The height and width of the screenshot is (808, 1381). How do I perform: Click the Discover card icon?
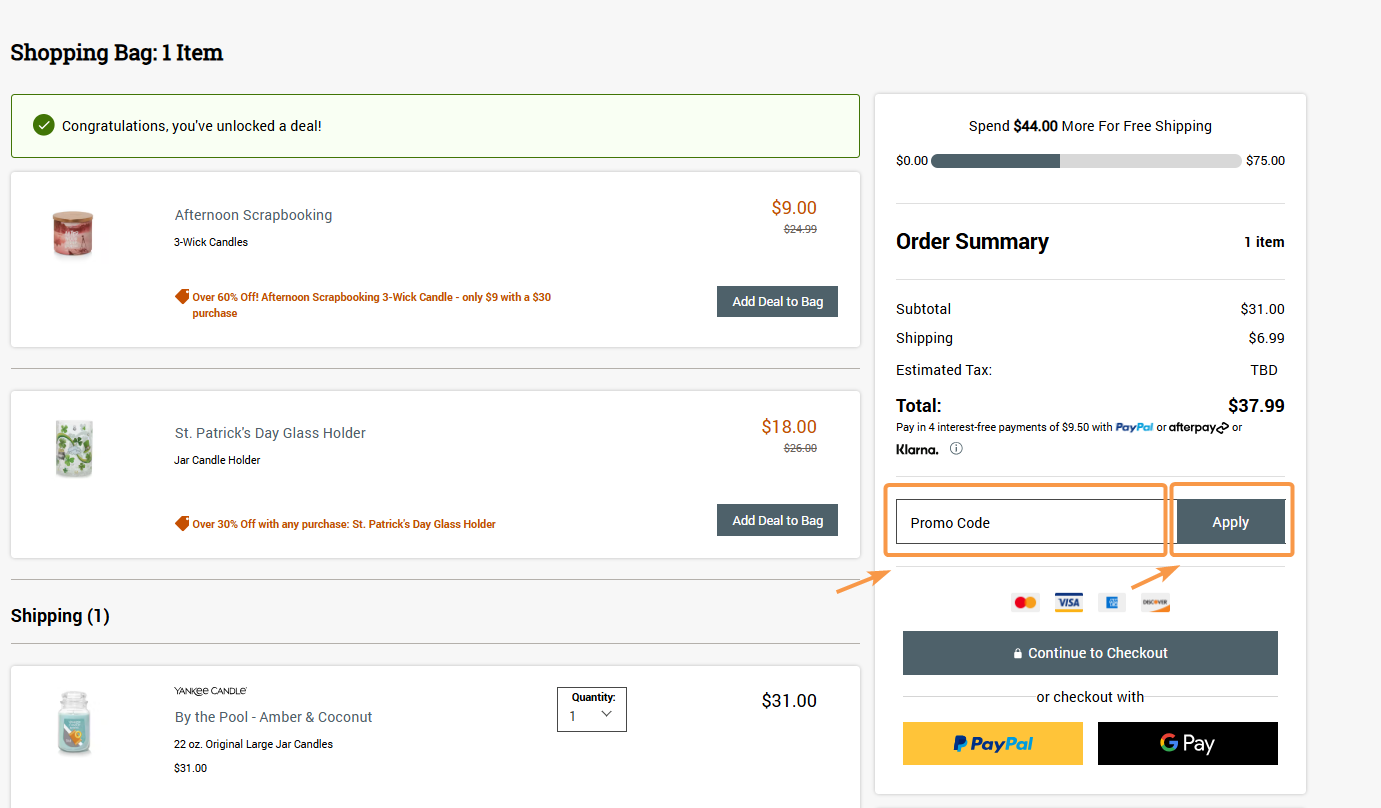[1155, 602]
